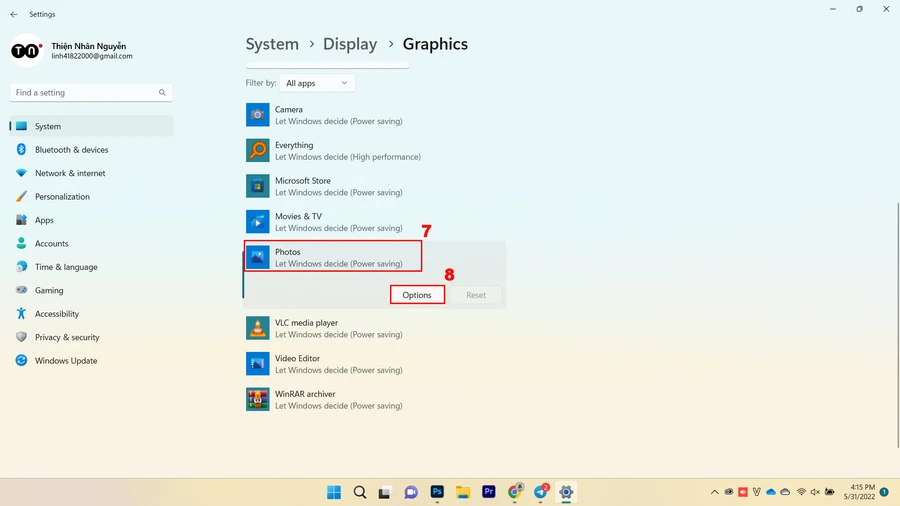This screenshot has height=506, width=900.
Task: Click the vertical scrollbar on the right
Action: tap(897, 325)
